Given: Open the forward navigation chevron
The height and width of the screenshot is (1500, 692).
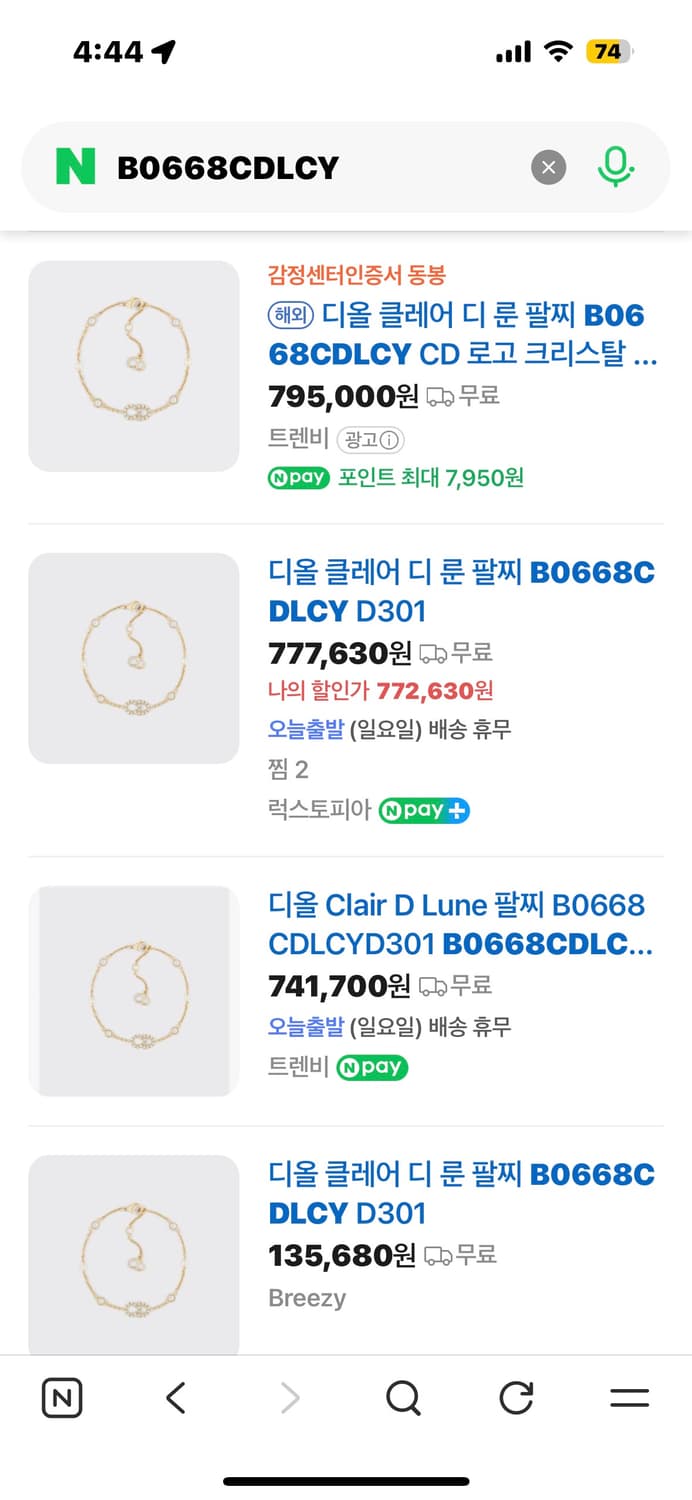Looking at the screenshot, I should [x=289, y=1398].
